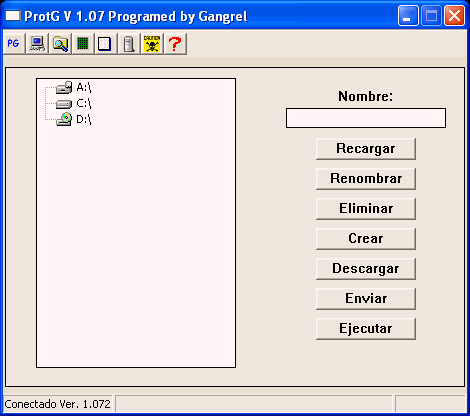Open help with red question mark icon
The image size is (470, 416).
[175, 43]
